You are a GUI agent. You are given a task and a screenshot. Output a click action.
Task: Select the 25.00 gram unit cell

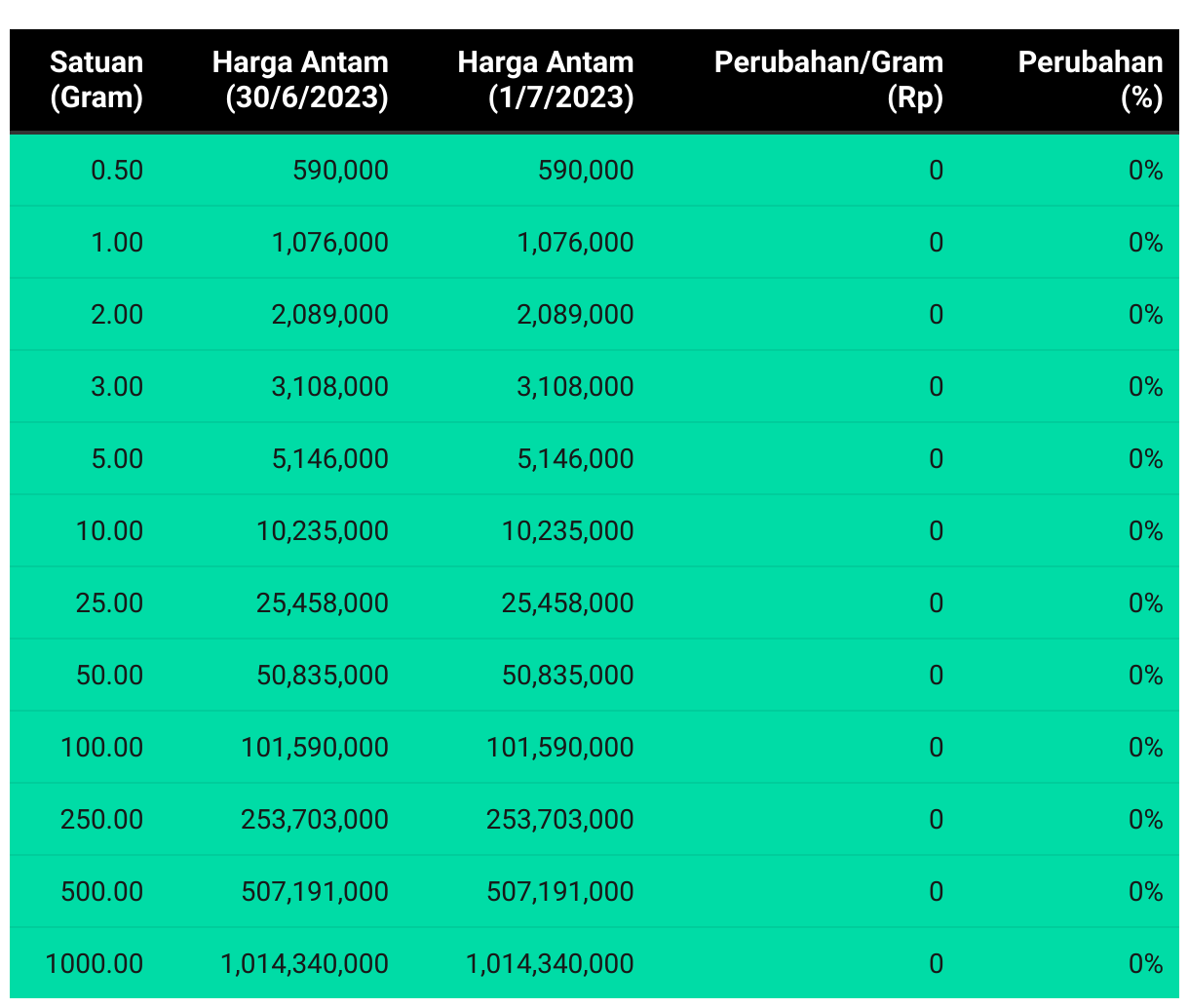click(110, 603)
